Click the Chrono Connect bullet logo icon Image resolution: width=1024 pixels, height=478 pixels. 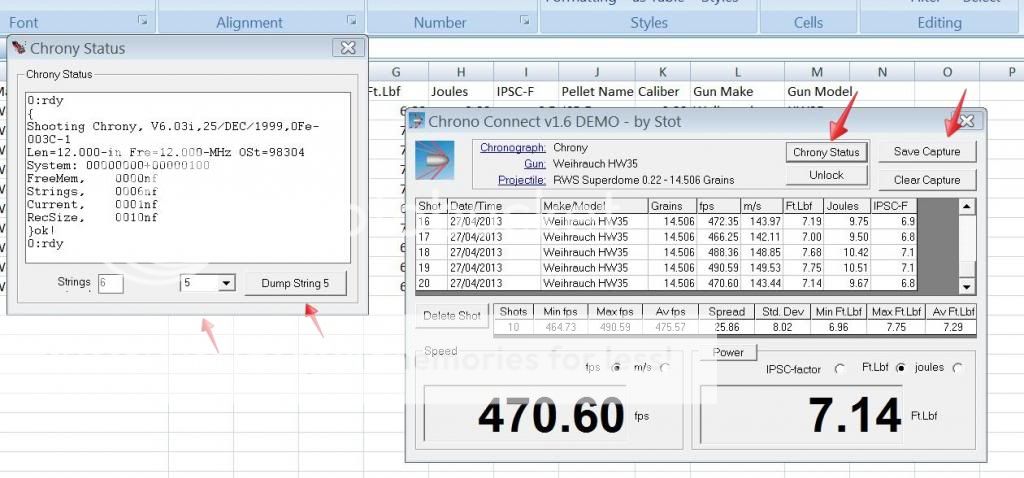[435, 160]
